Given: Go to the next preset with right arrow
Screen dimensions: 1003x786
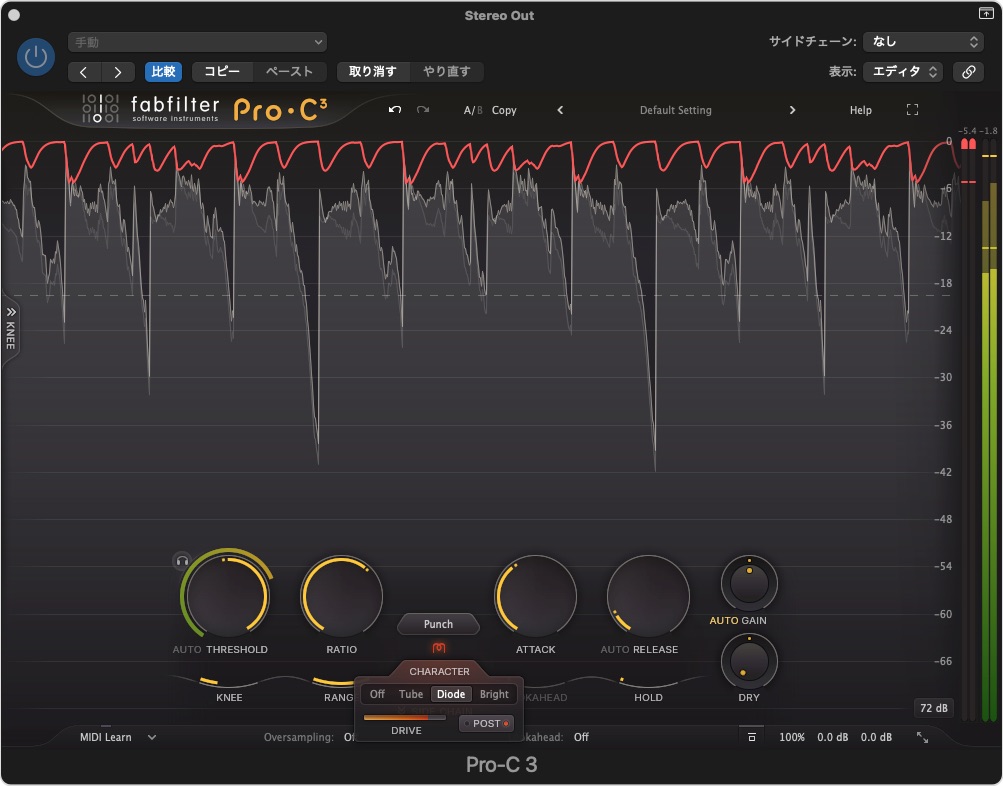Looking at the screenshot, I should [x=793, y=110].
